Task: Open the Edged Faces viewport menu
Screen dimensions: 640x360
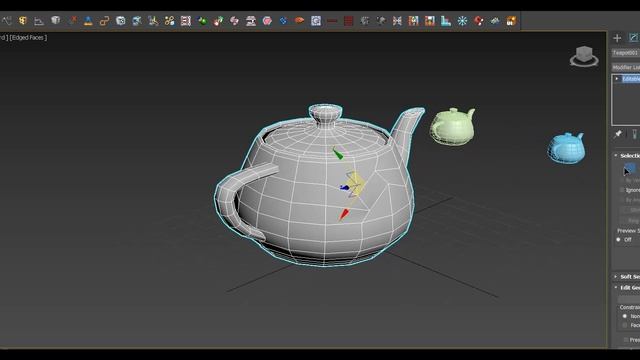Action: [28, 38]
